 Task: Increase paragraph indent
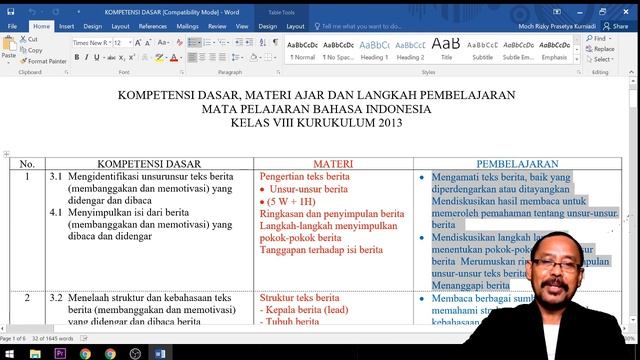pos(249,42)
